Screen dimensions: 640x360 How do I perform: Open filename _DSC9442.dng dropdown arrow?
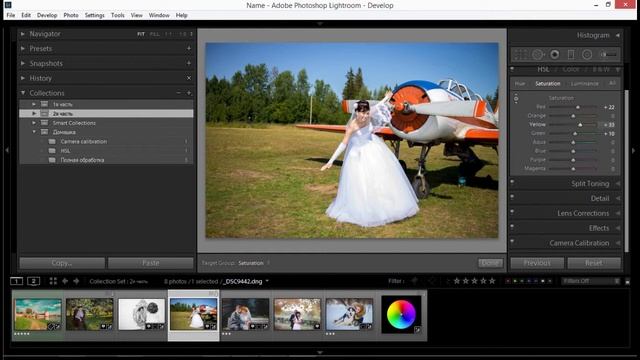coord(267,281)
